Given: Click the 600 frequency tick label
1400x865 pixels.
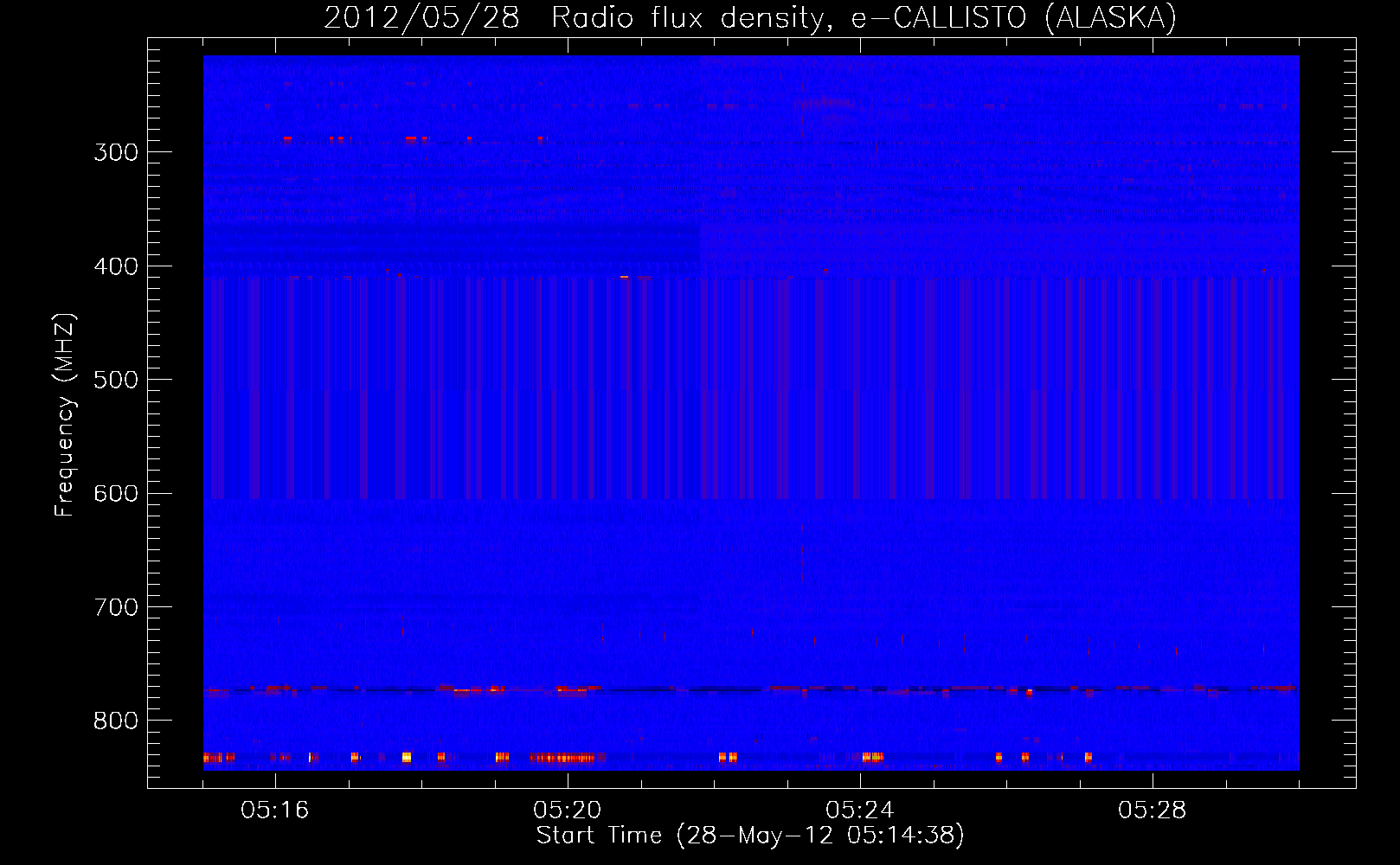Looking at the screenshot, I should 116,494.
